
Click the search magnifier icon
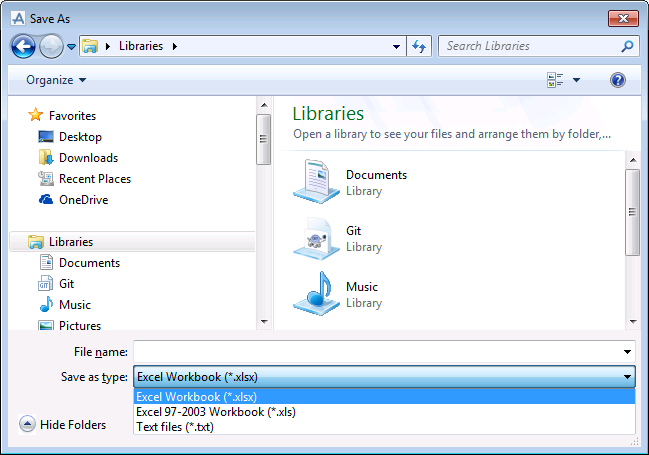(x=627, y=46)
